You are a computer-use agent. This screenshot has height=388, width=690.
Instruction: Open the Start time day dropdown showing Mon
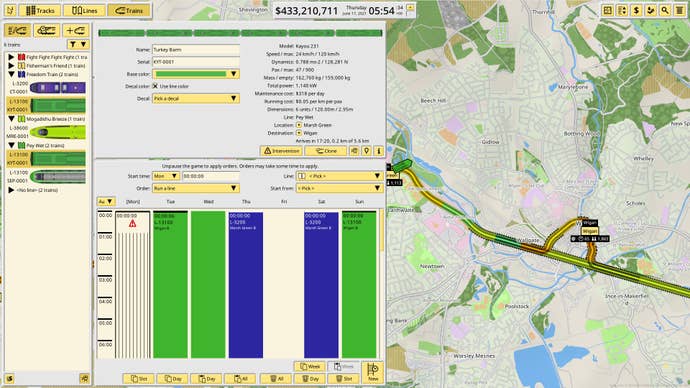[165, 176]
